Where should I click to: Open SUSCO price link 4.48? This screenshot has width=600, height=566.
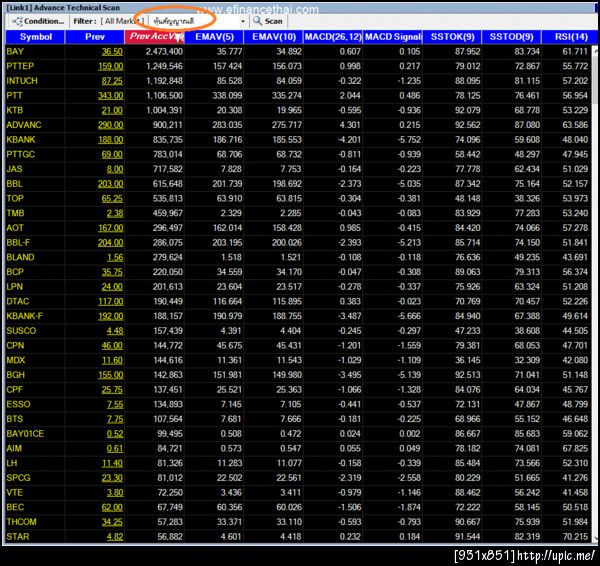point(115,331)
